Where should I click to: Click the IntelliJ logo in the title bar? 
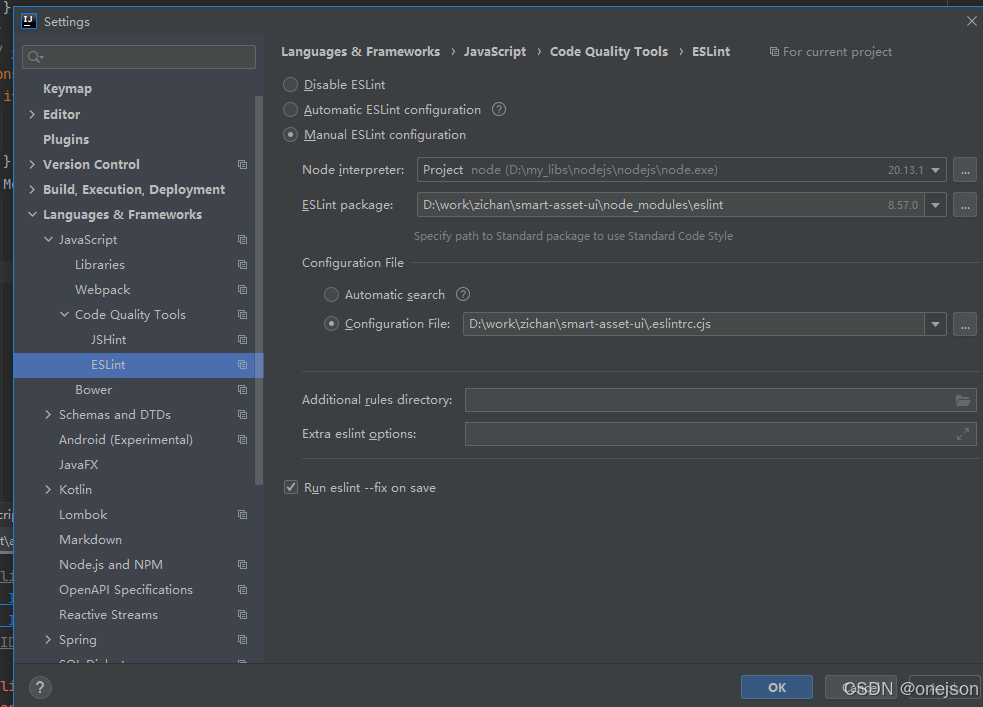[x=29, y=21]
